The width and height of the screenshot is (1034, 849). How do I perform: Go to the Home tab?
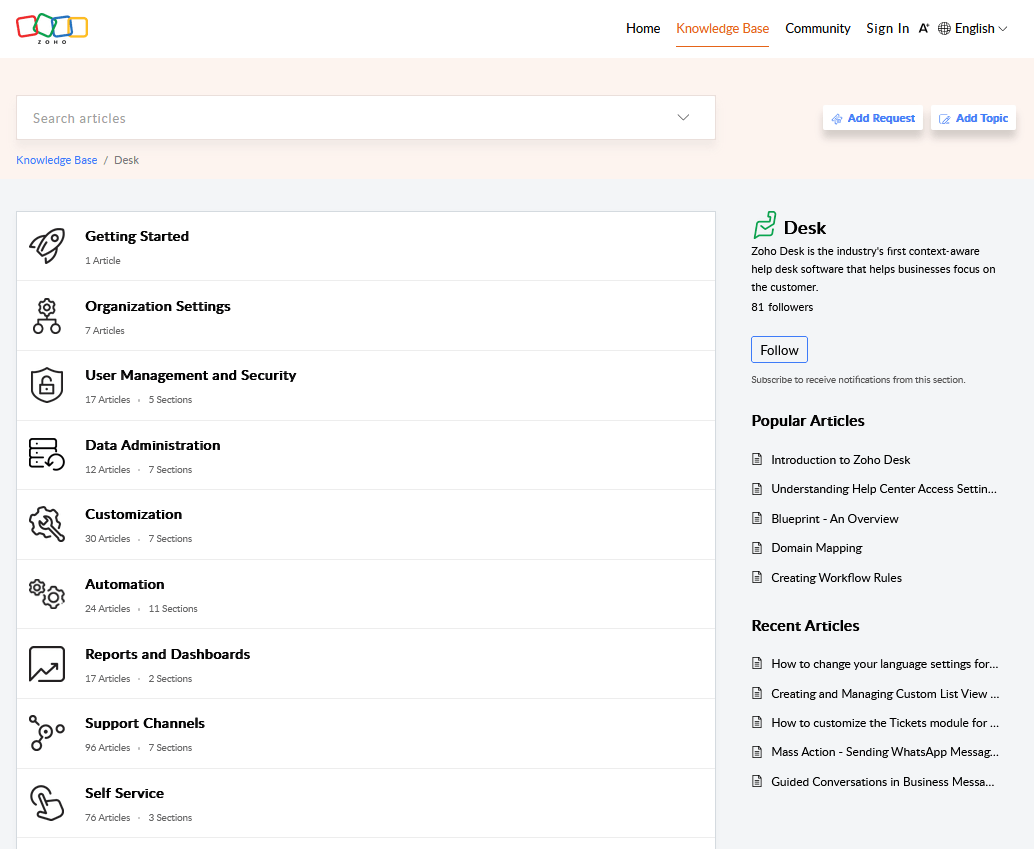click(643, 28)
